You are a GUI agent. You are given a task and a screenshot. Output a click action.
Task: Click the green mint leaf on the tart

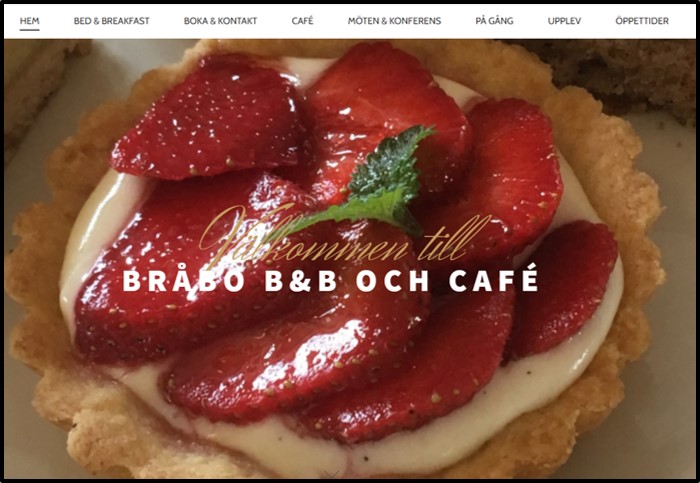384,179
